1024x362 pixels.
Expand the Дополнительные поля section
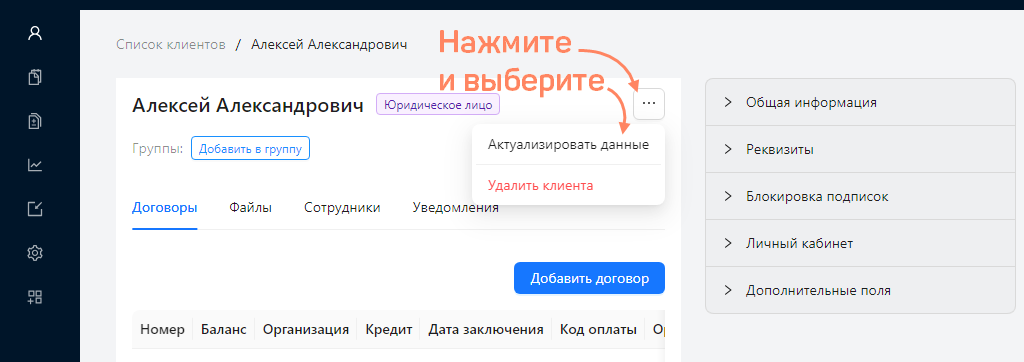(860, 291)
